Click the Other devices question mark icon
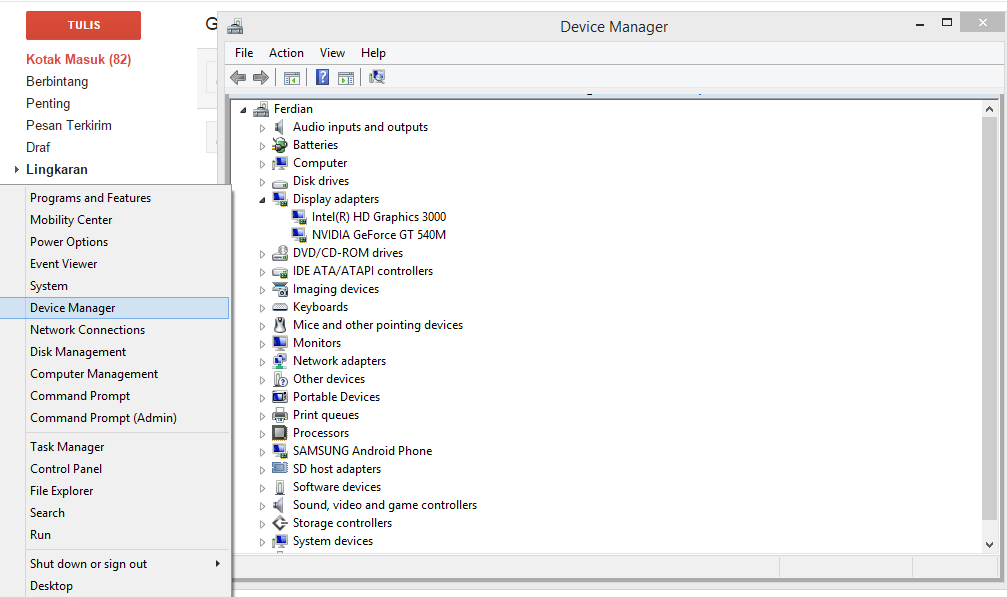Viewport: 1007px width, 597px height. [x=279, y=379]
